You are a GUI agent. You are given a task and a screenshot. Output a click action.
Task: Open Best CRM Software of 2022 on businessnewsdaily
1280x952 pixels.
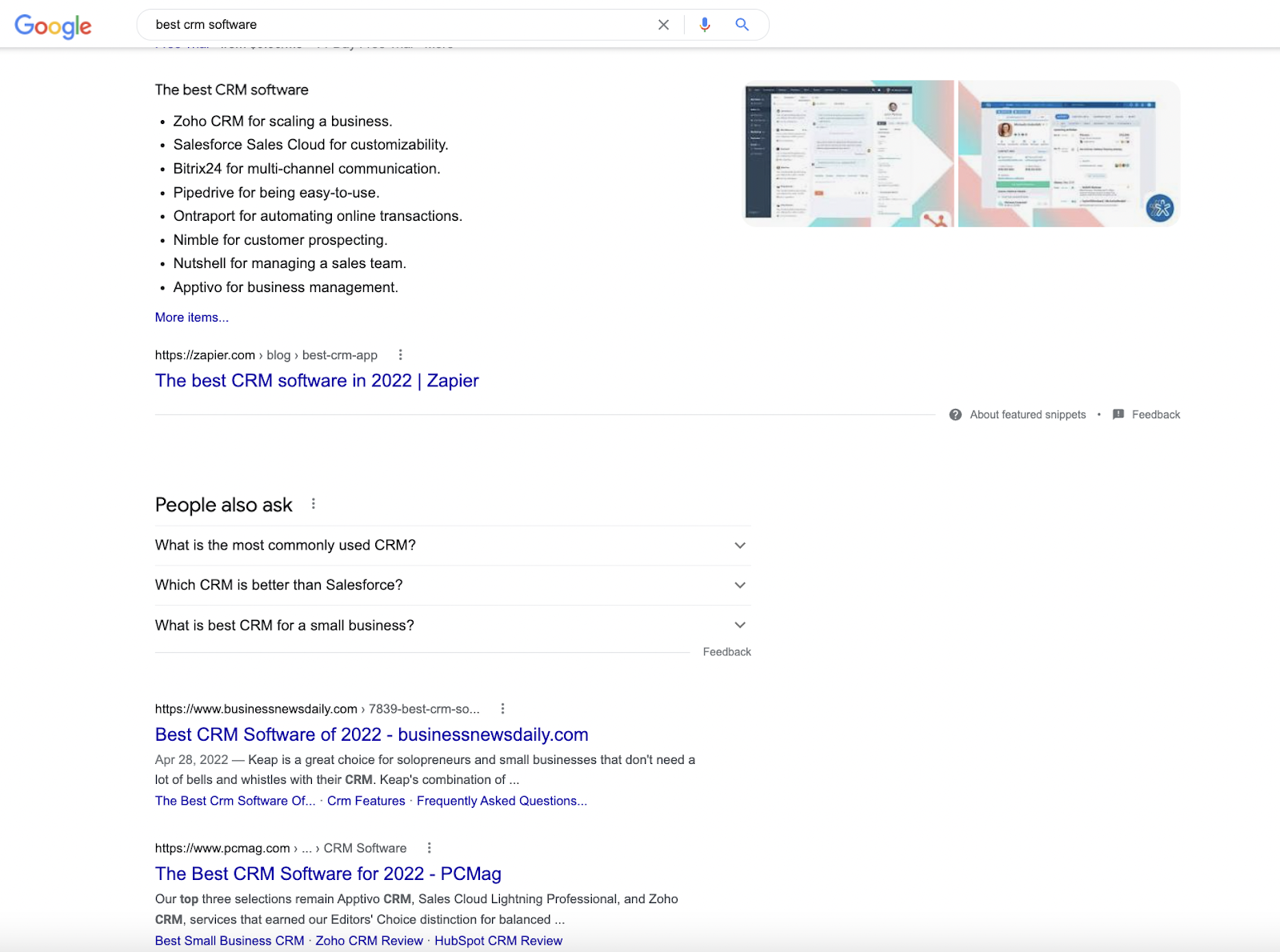371,734
